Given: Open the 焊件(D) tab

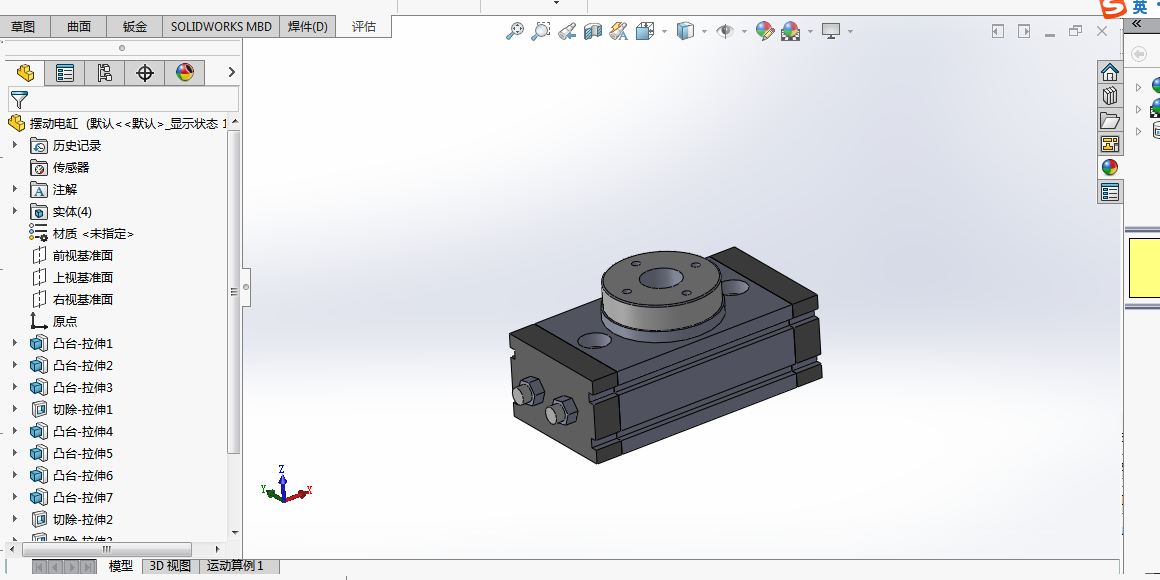Looking at the screenshot, I should point(308,27).
